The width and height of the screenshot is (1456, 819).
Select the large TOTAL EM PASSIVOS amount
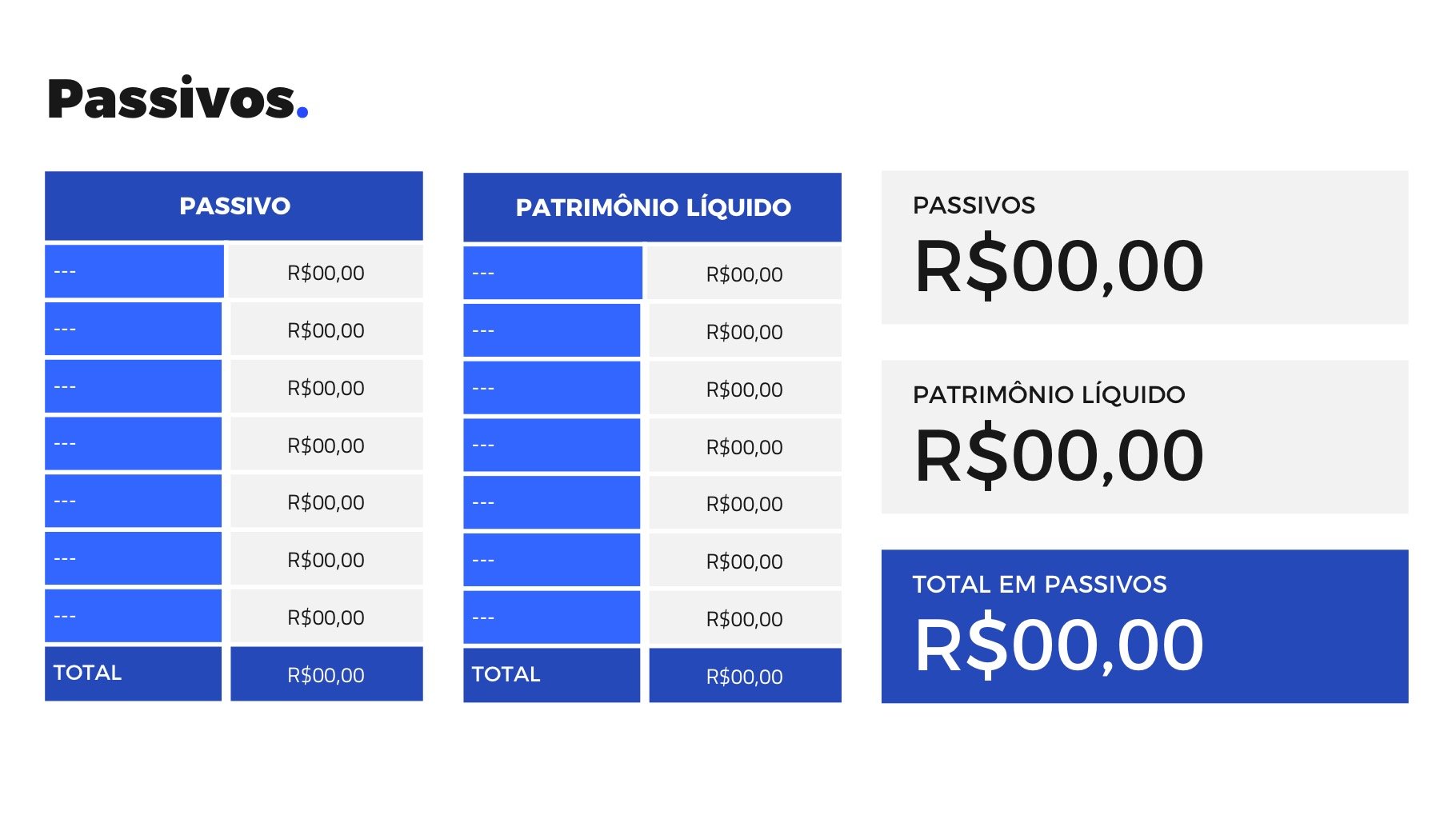1058,645
